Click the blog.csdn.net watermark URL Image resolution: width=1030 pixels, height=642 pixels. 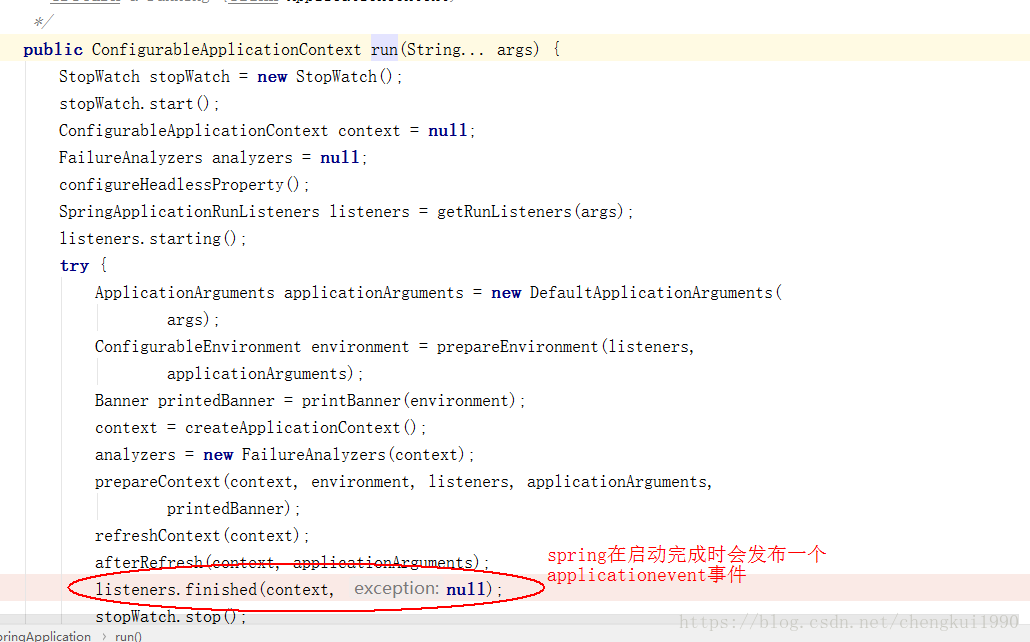point(848,622)
